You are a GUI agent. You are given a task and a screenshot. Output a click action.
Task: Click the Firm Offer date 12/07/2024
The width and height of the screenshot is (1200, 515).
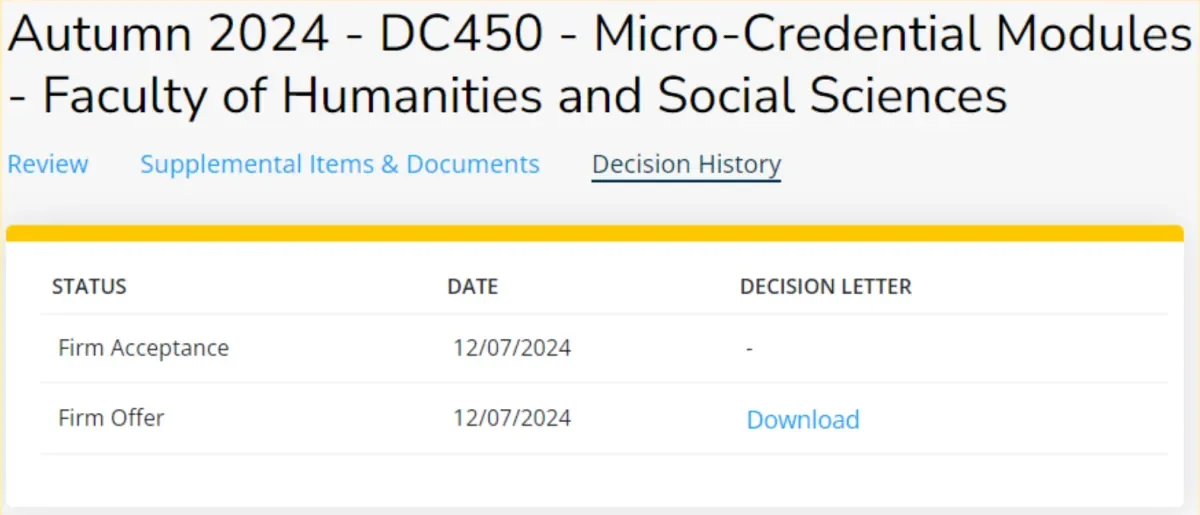tap(512, 417)
